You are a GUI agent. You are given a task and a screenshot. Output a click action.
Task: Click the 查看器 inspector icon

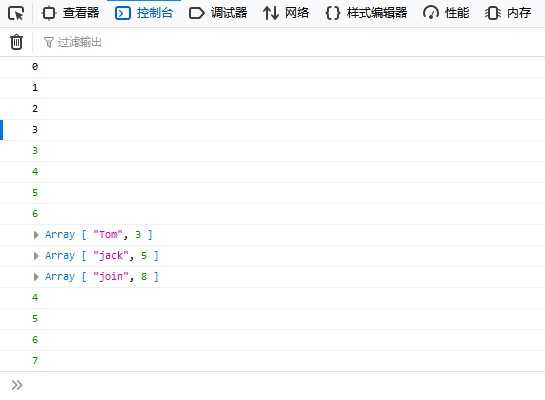coord(49,13)
